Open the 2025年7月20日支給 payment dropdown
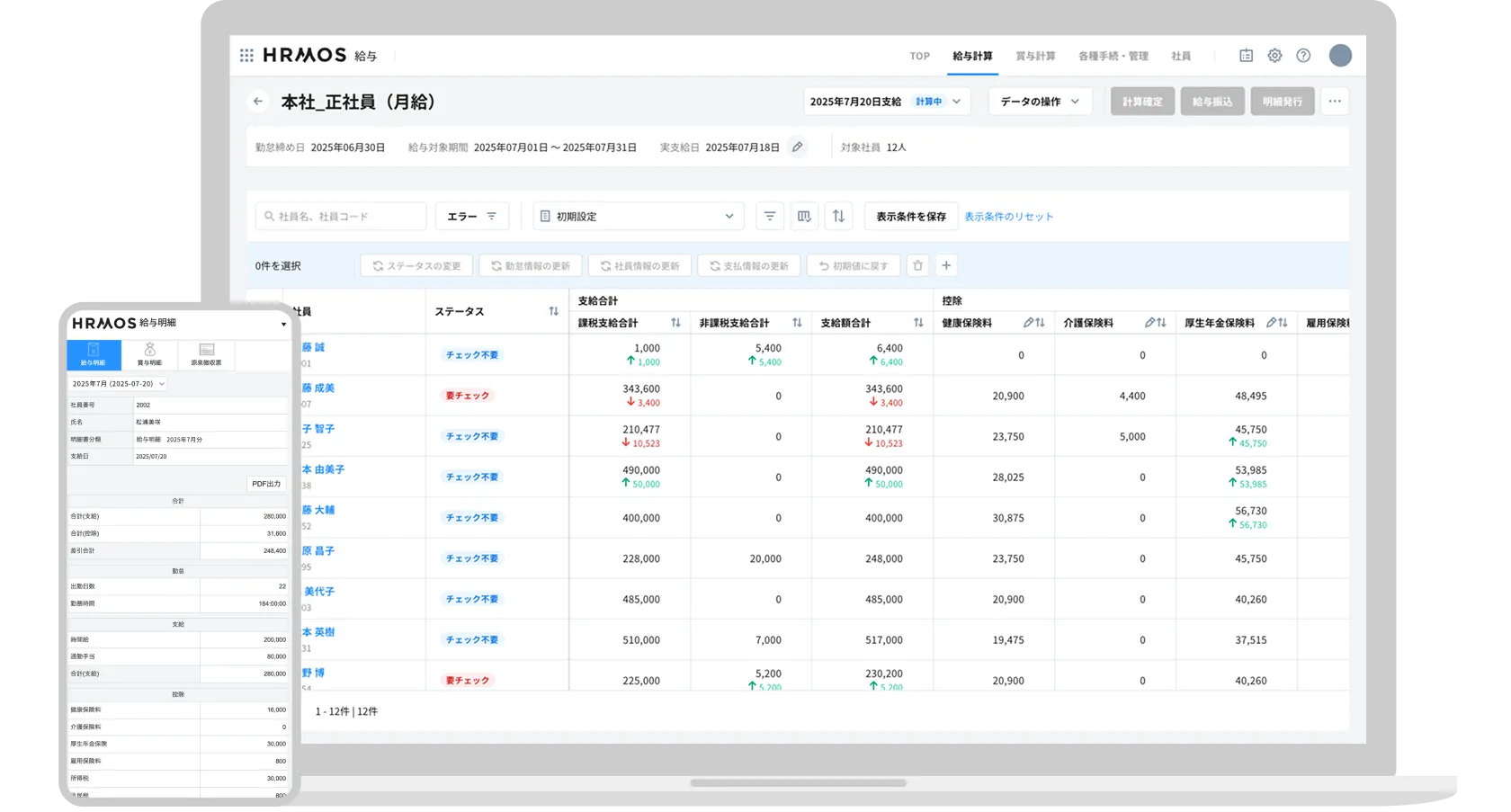Image resolution: width=1511 pixels, height=812 pixels. [x=886, y=102]
